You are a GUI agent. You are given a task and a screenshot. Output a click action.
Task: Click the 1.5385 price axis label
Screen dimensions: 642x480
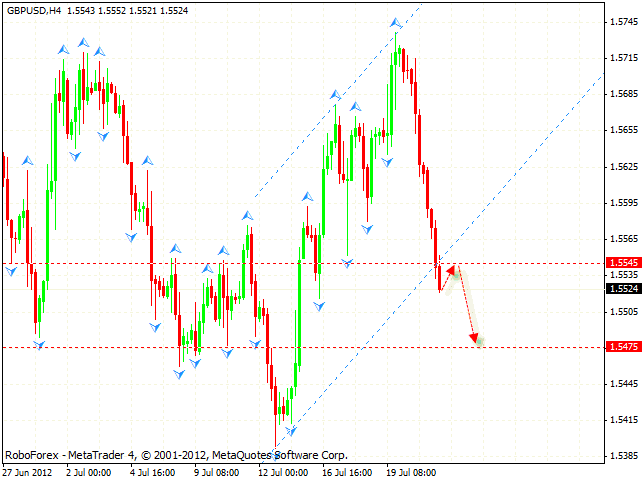coord(623,455)
